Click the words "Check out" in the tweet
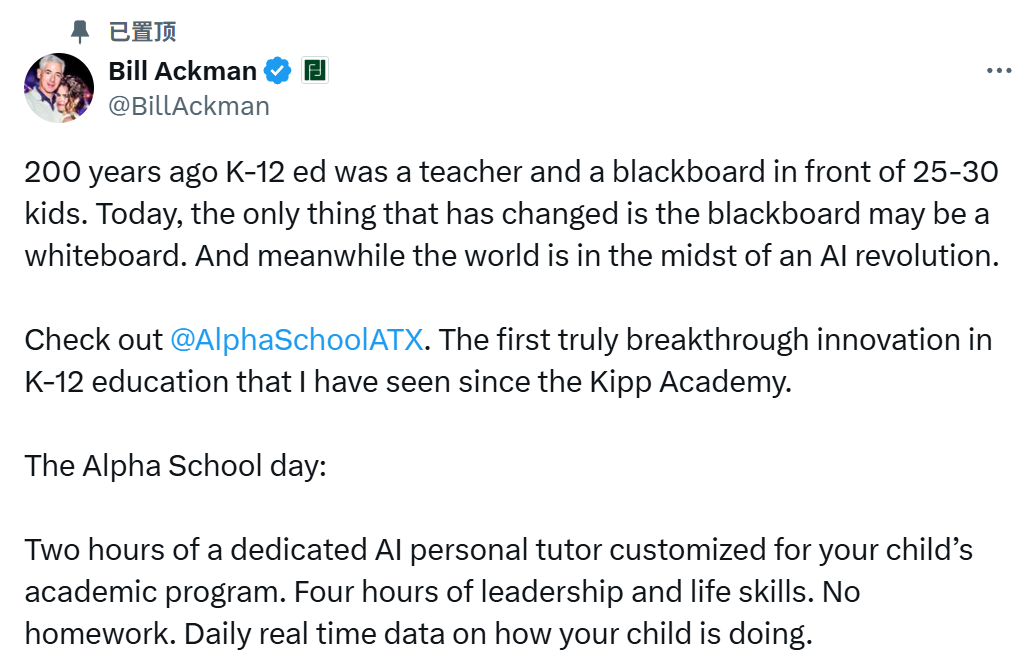 (x=93, y=339)
